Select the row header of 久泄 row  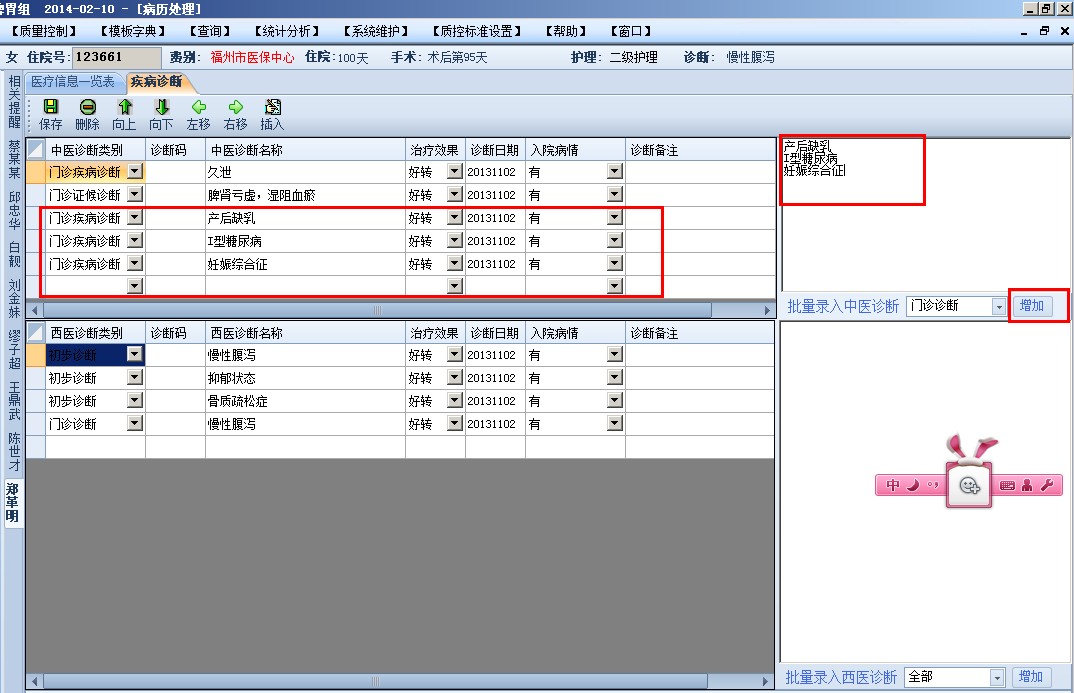click(36, 172)
